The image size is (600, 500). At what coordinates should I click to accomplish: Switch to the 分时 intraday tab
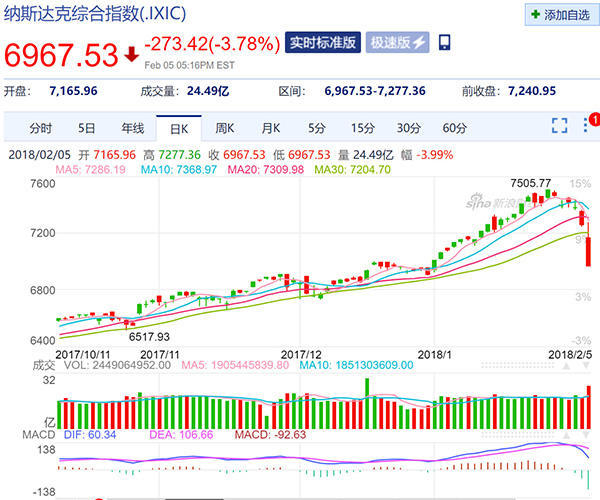pos(41,128)
